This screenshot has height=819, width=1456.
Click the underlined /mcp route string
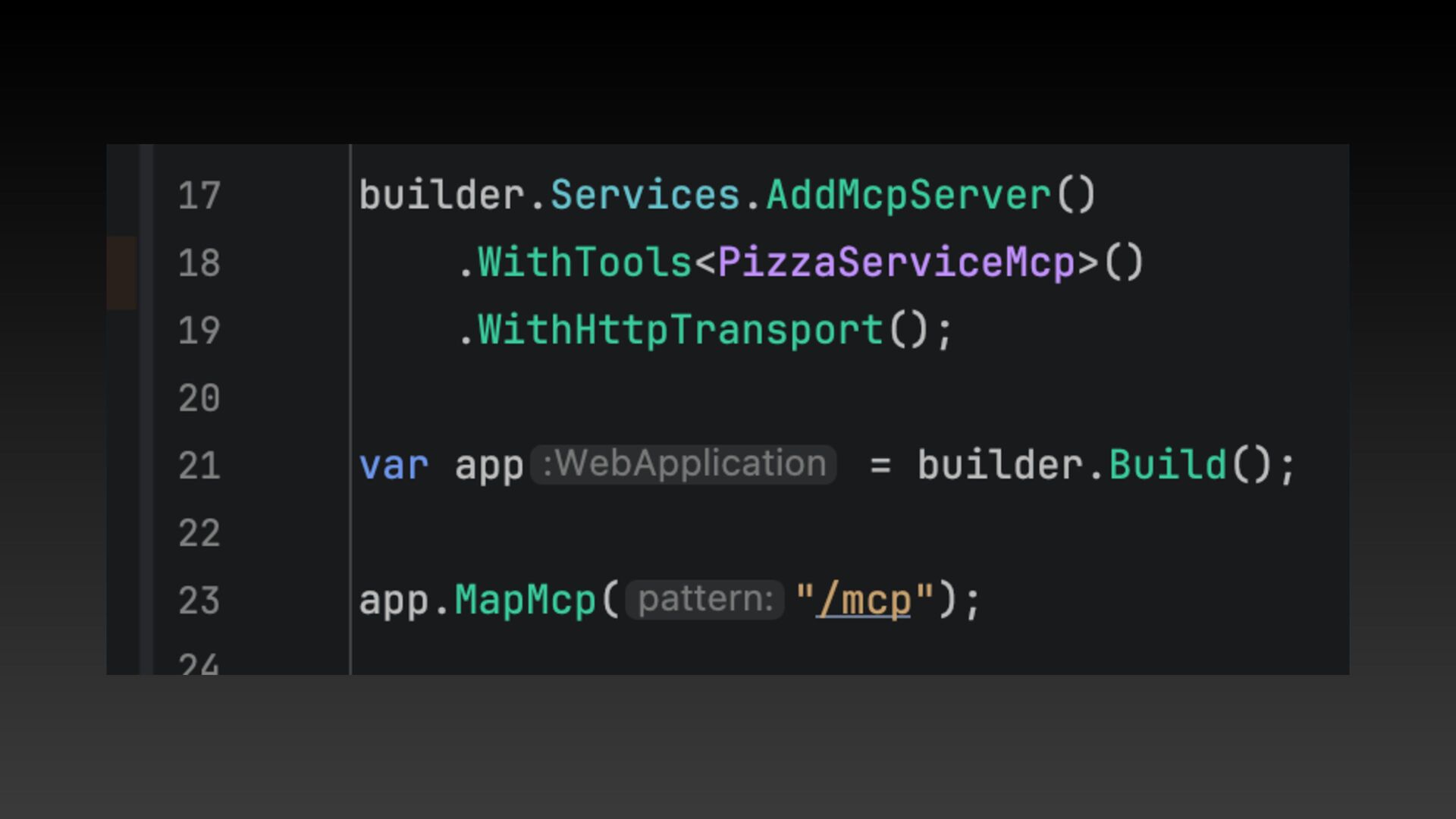click(x=863, y=601)
